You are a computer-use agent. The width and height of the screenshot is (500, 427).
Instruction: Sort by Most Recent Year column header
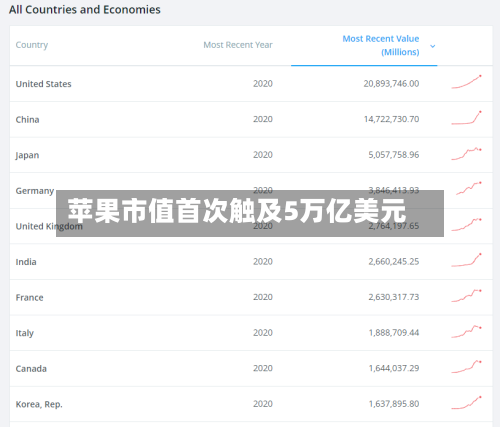coord(238,45)
